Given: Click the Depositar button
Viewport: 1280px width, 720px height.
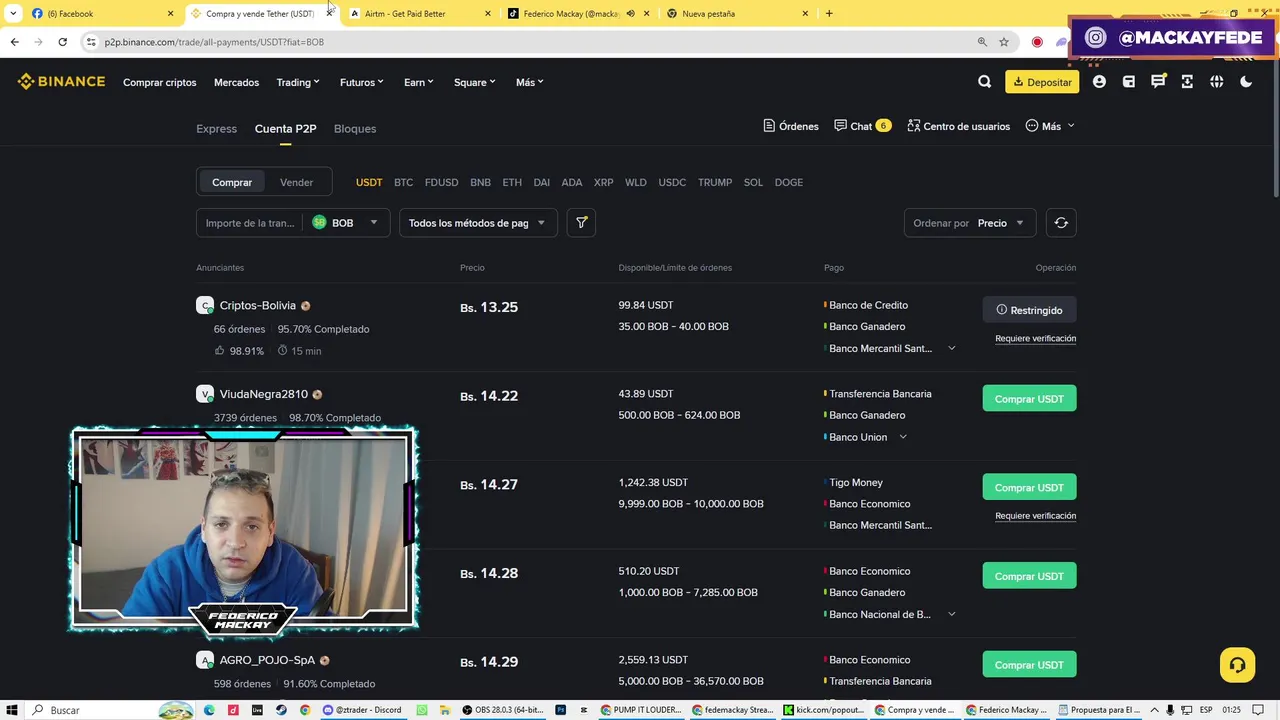Looking at the screenshot, I should click(1042, 82).
